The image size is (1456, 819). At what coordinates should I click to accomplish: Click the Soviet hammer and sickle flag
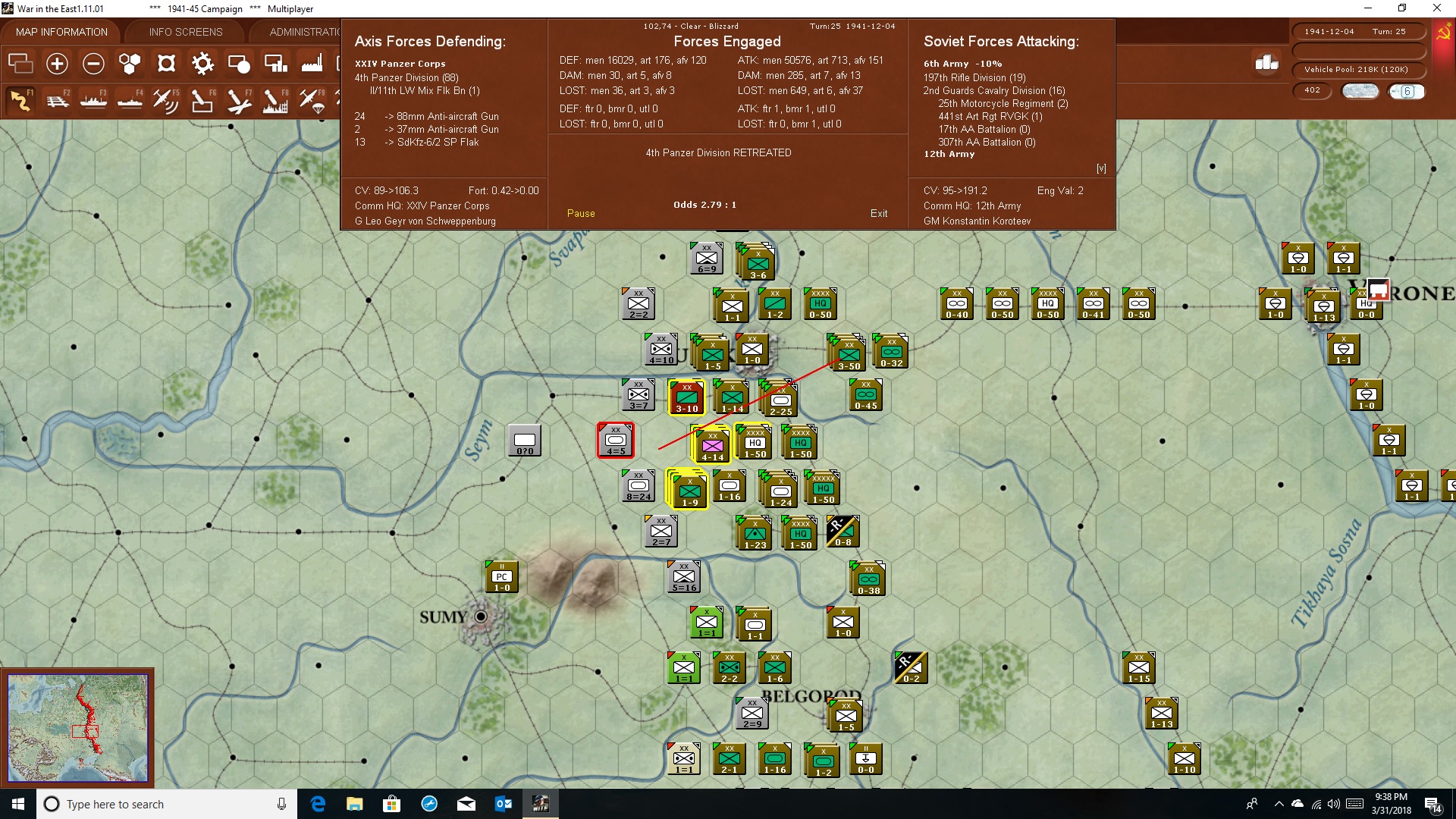1443,33
